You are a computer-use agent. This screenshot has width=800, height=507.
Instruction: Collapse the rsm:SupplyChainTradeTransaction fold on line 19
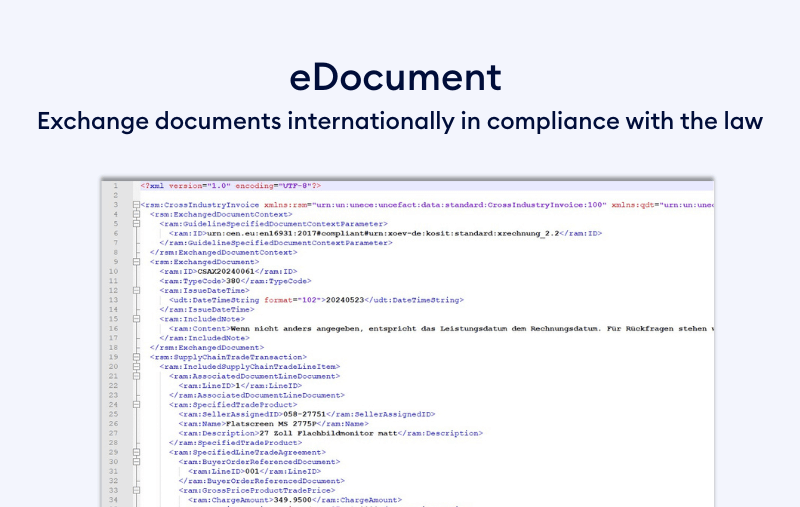coord(136,357)
